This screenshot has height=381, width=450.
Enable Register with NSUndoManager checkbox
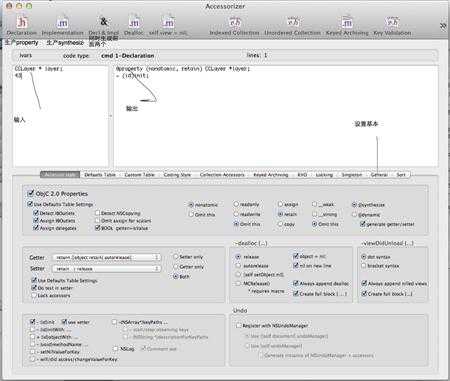[238, 325]
